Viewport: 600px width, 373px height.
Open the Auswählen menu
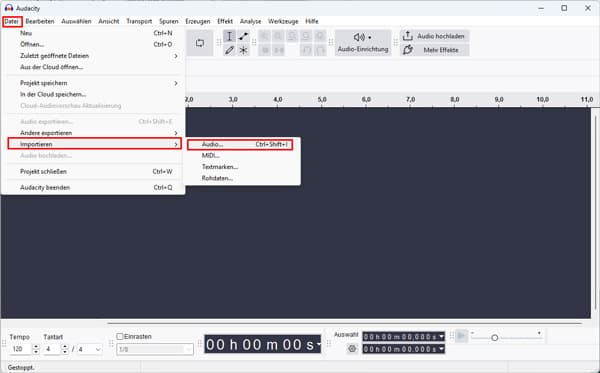[x=76, y=21]
